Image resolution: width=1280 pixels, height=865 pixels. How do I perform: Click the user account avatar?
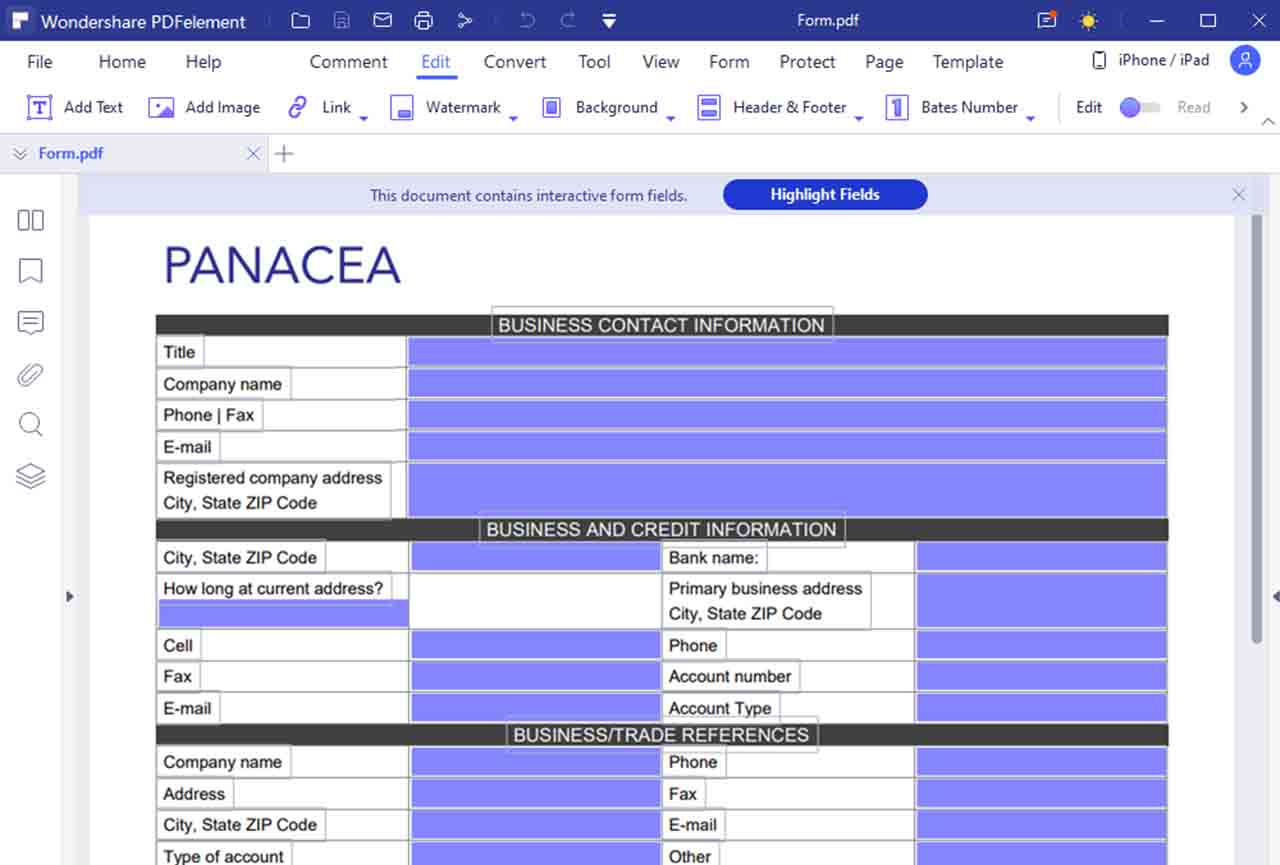point(1245,61)
